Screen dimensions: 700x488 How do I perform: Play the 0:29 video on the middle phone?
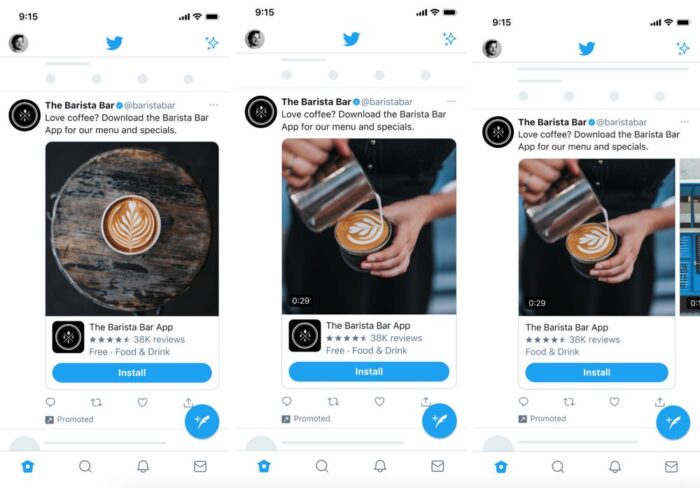[x=369, y=226]
